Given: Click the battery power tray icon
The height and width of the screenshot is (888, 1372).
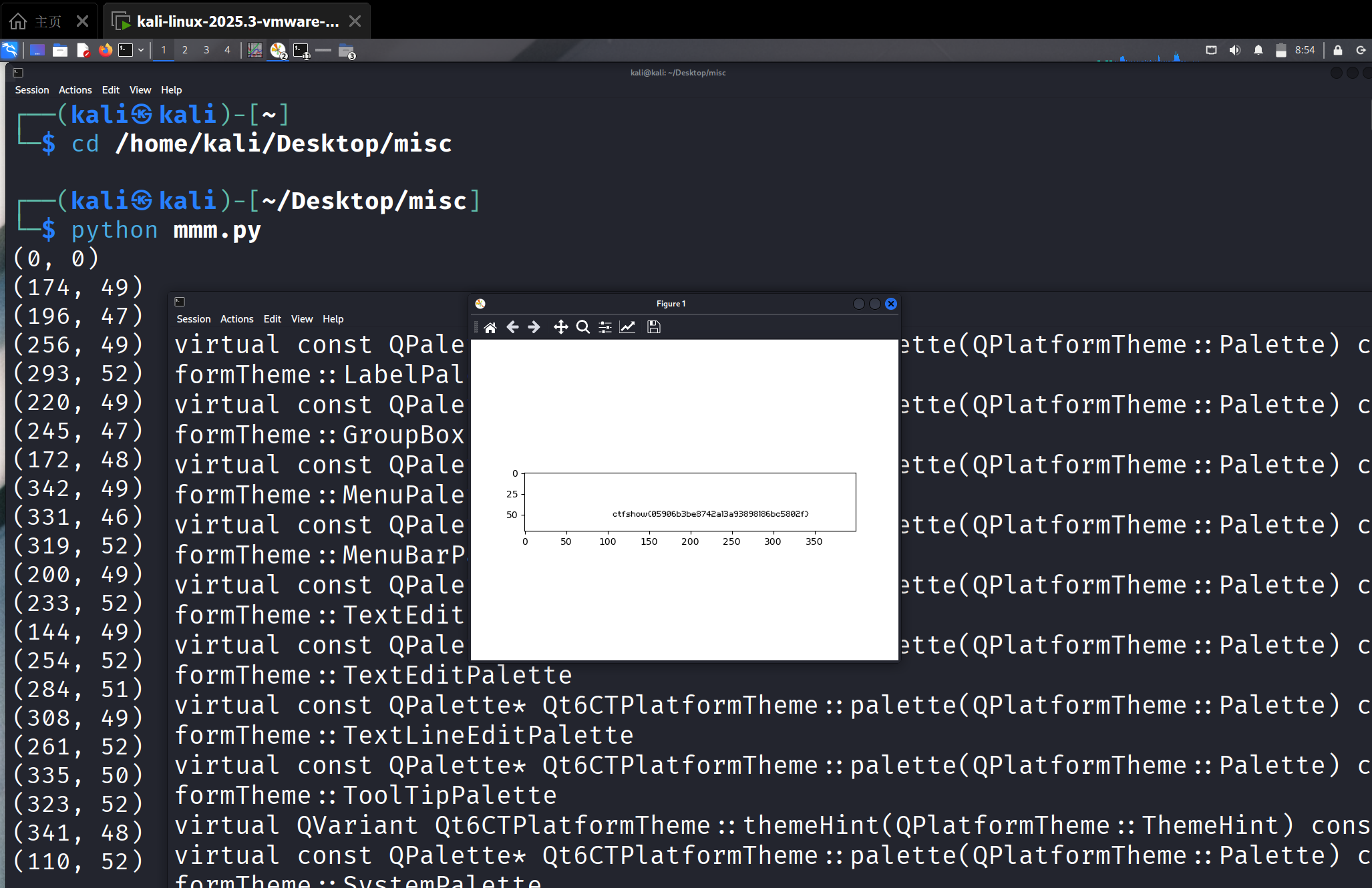Looking at the screenshot, I should pyautogui.click(x=1281, y=50).
